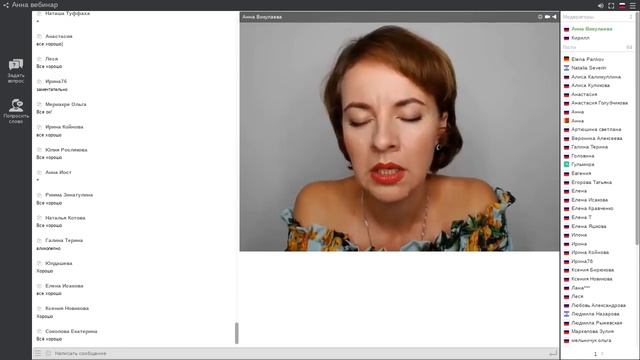Click message icon beside 'Римма Зинатуллина'

click(x=40, y=195)
